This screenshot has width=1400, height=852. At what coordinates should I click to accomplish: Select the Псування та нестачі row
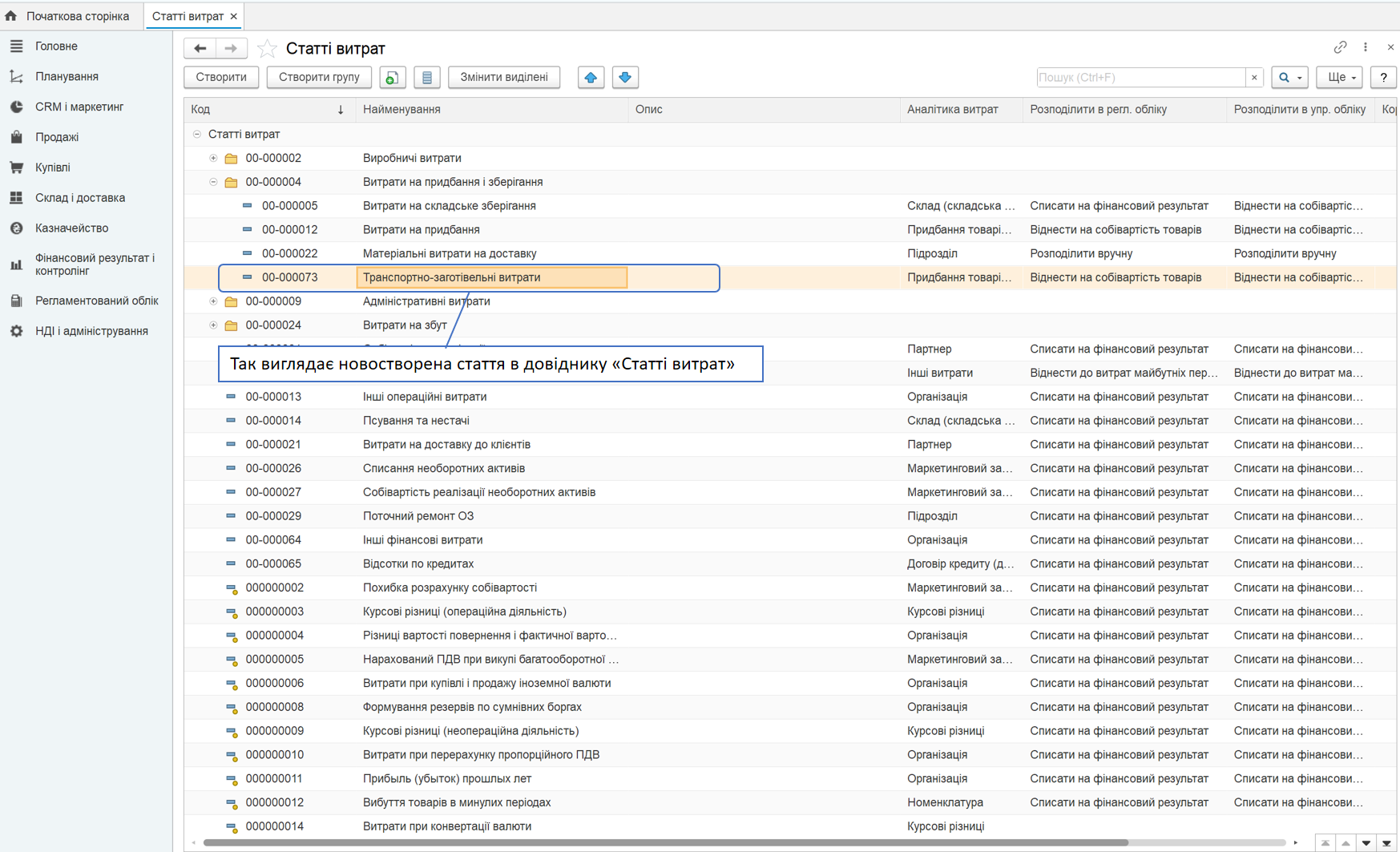[x=790, y=421]
